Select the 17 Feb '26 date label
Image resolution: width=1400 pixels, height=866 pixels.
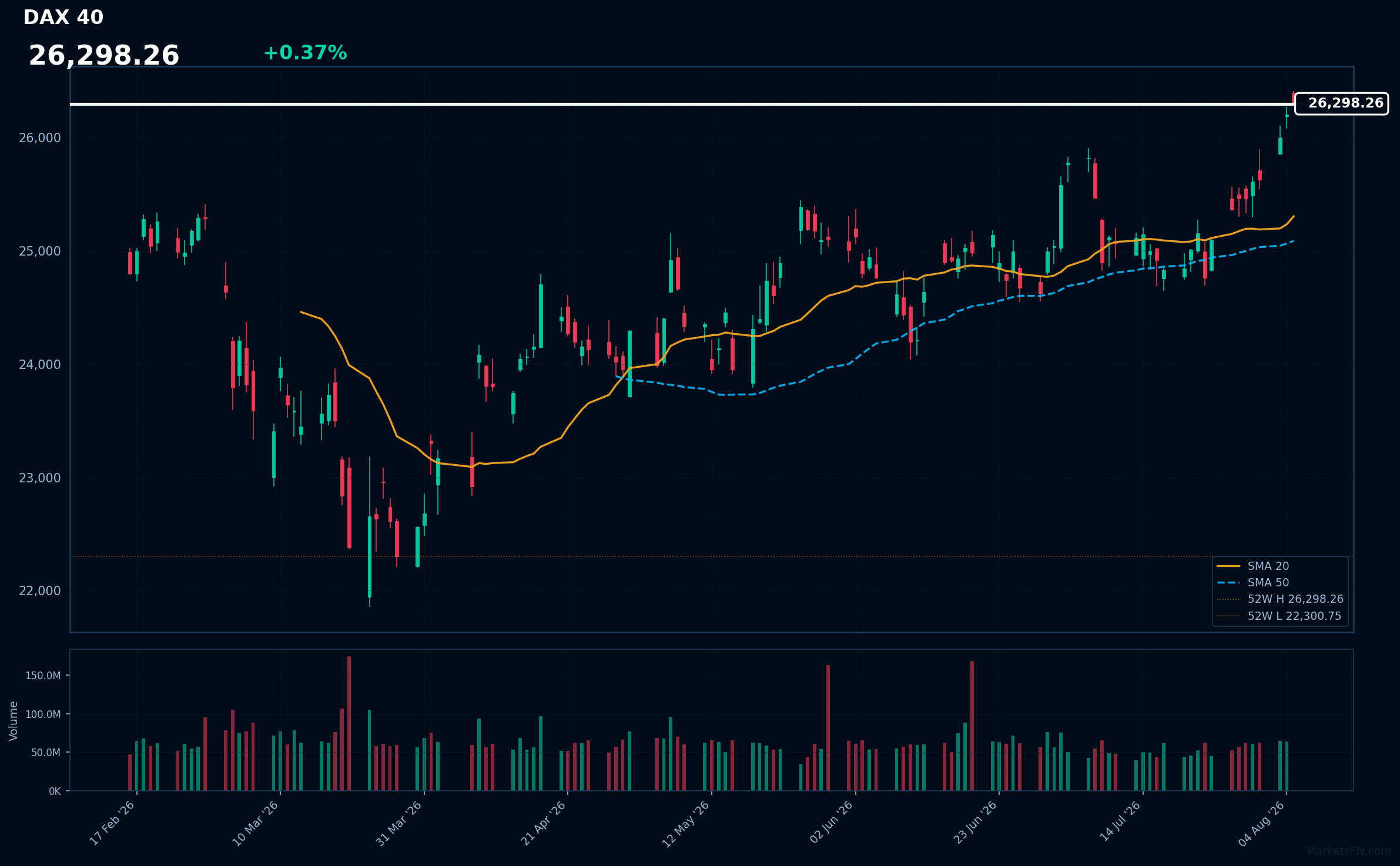click(x=112, y=823)
